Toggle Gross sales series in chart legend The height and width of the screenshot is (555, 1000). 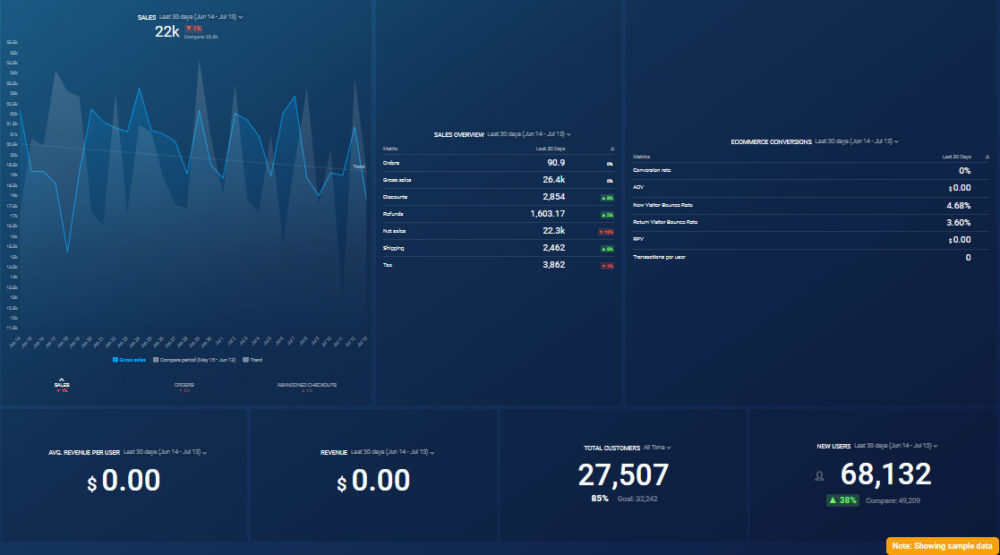(x=129, y=359)
